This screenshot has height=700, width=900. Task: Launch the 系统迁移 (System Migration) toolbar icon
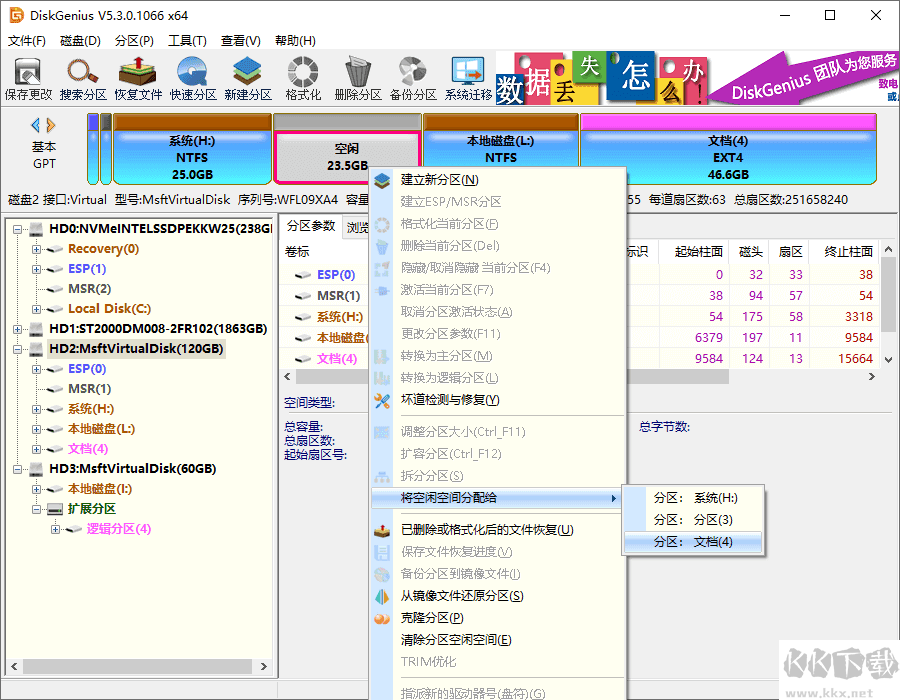468,78
